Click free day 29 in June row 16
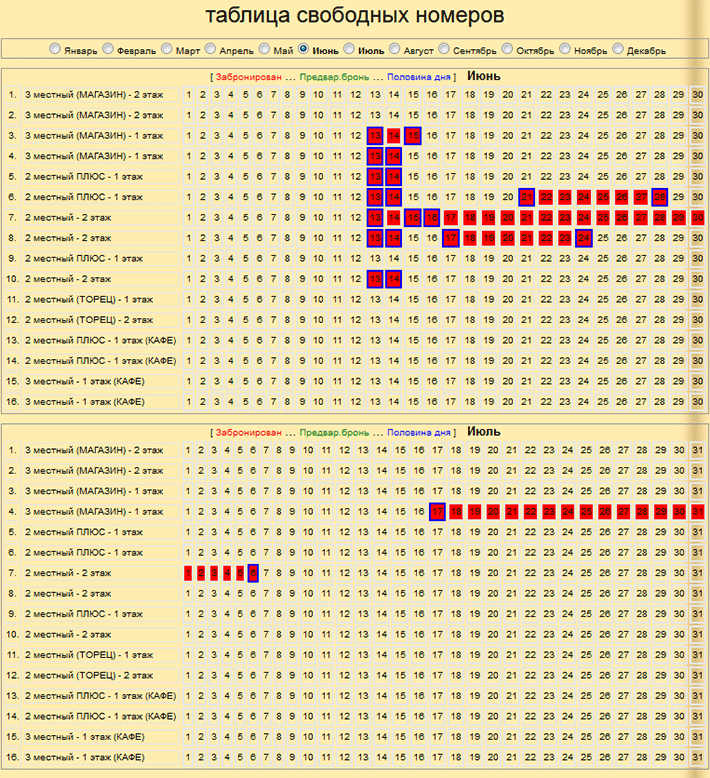The height and width of the screenshot is (778, 710). pyautogui.click(x=679, y=402)
